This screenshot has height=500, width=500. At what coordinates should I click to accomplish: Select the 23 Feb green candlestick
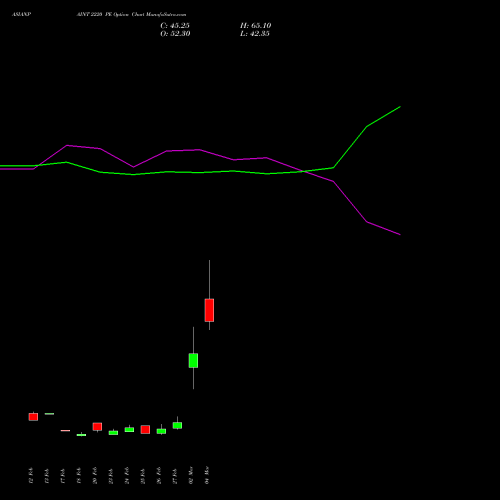click(113, 433)
